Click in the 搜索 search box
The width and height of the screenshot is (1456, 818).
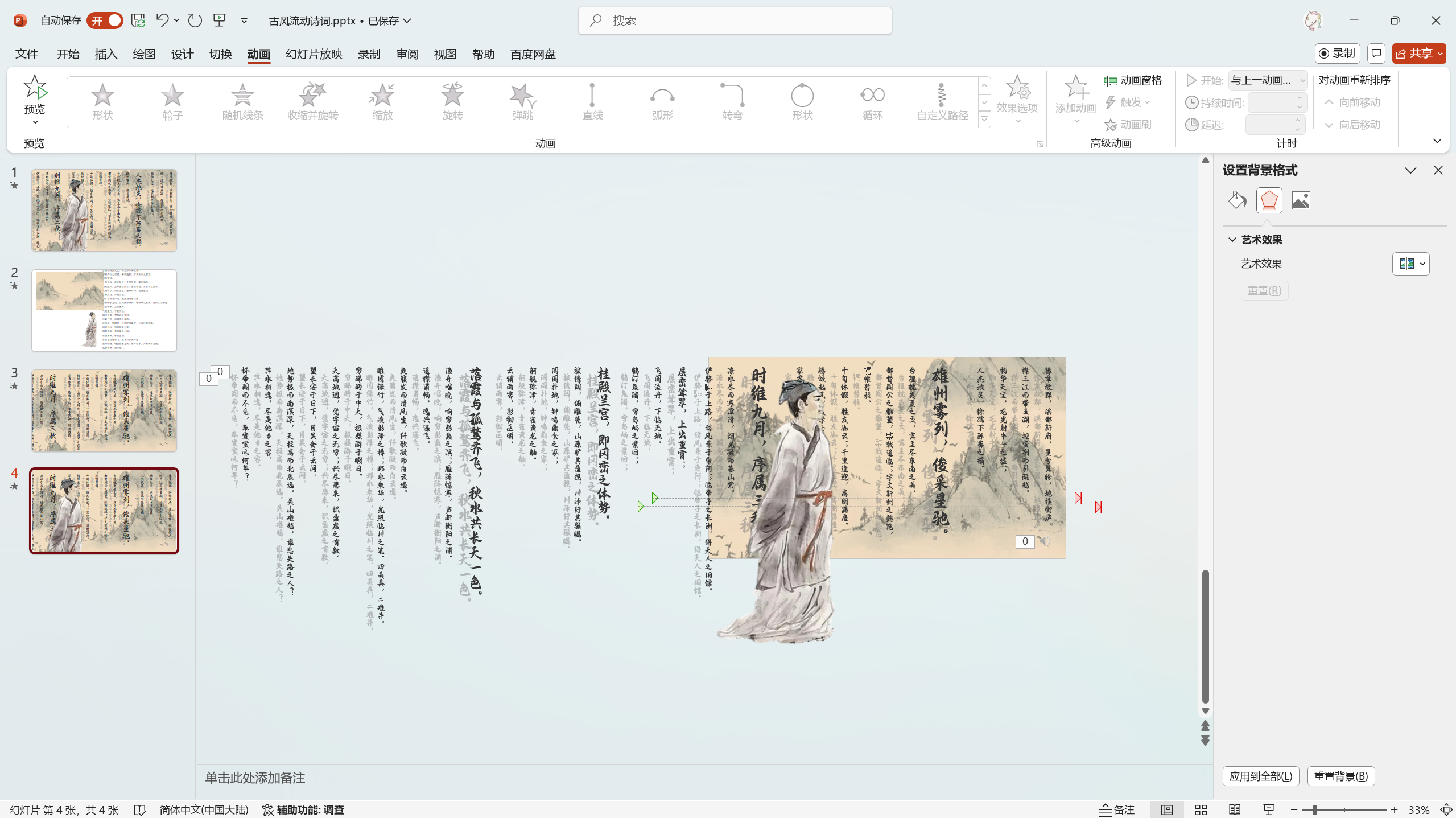(x=735, y=20)
